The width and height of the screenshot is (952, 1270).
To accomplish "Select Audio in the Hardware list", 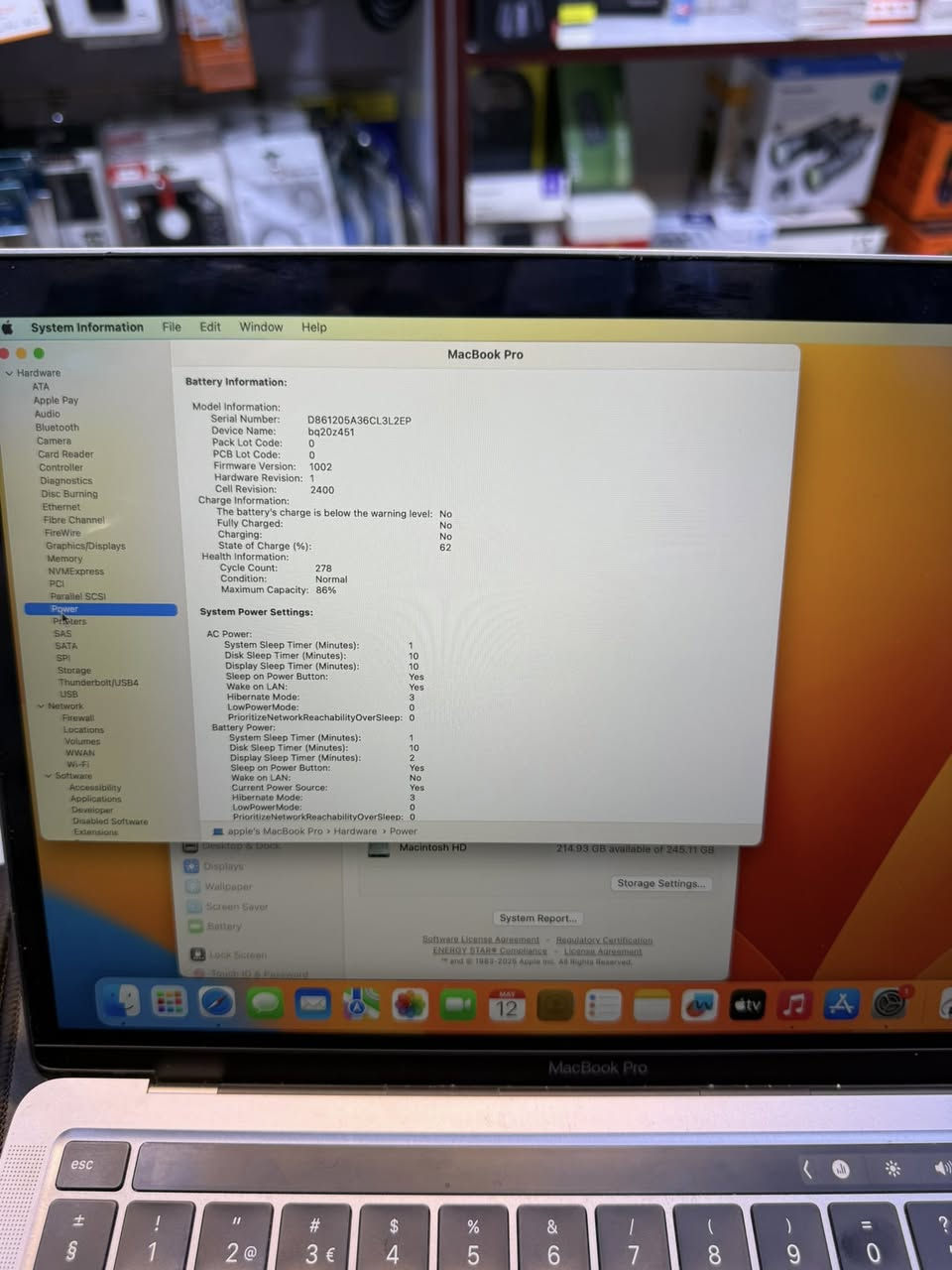I will [x=48, y=414].
